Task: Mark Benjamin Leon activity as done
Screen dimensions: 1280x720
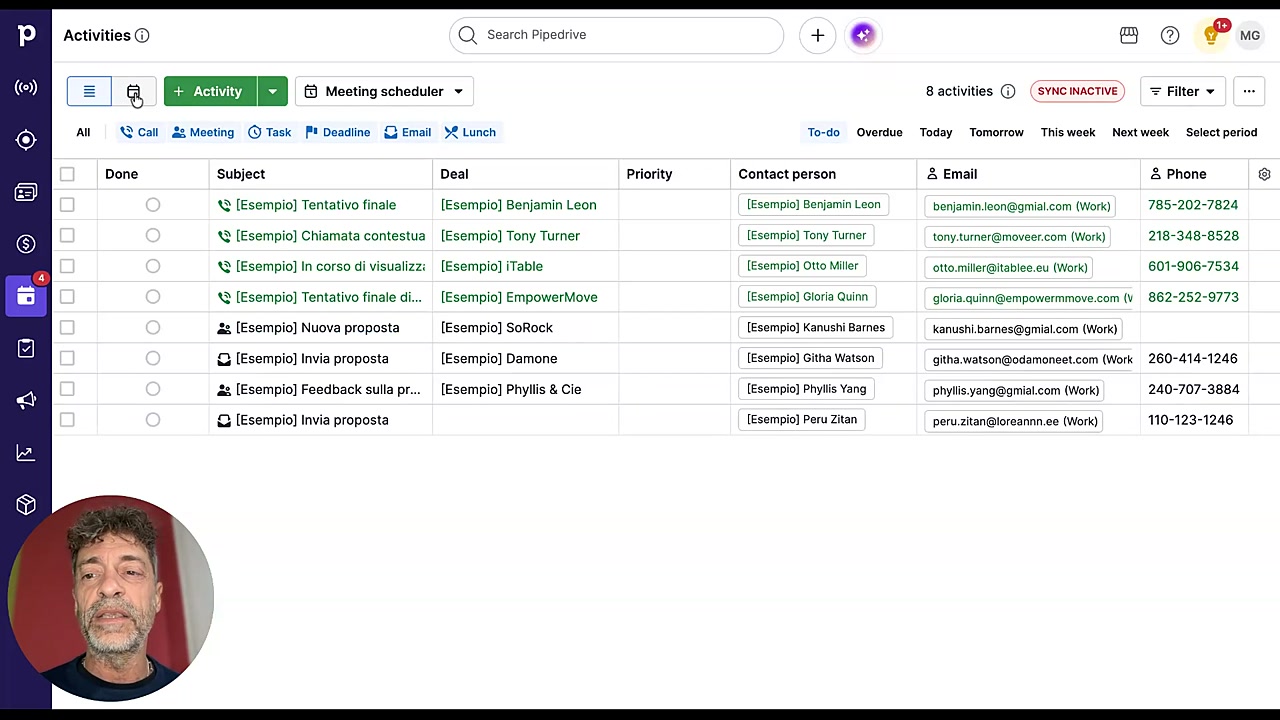Action: coord(153,205)
